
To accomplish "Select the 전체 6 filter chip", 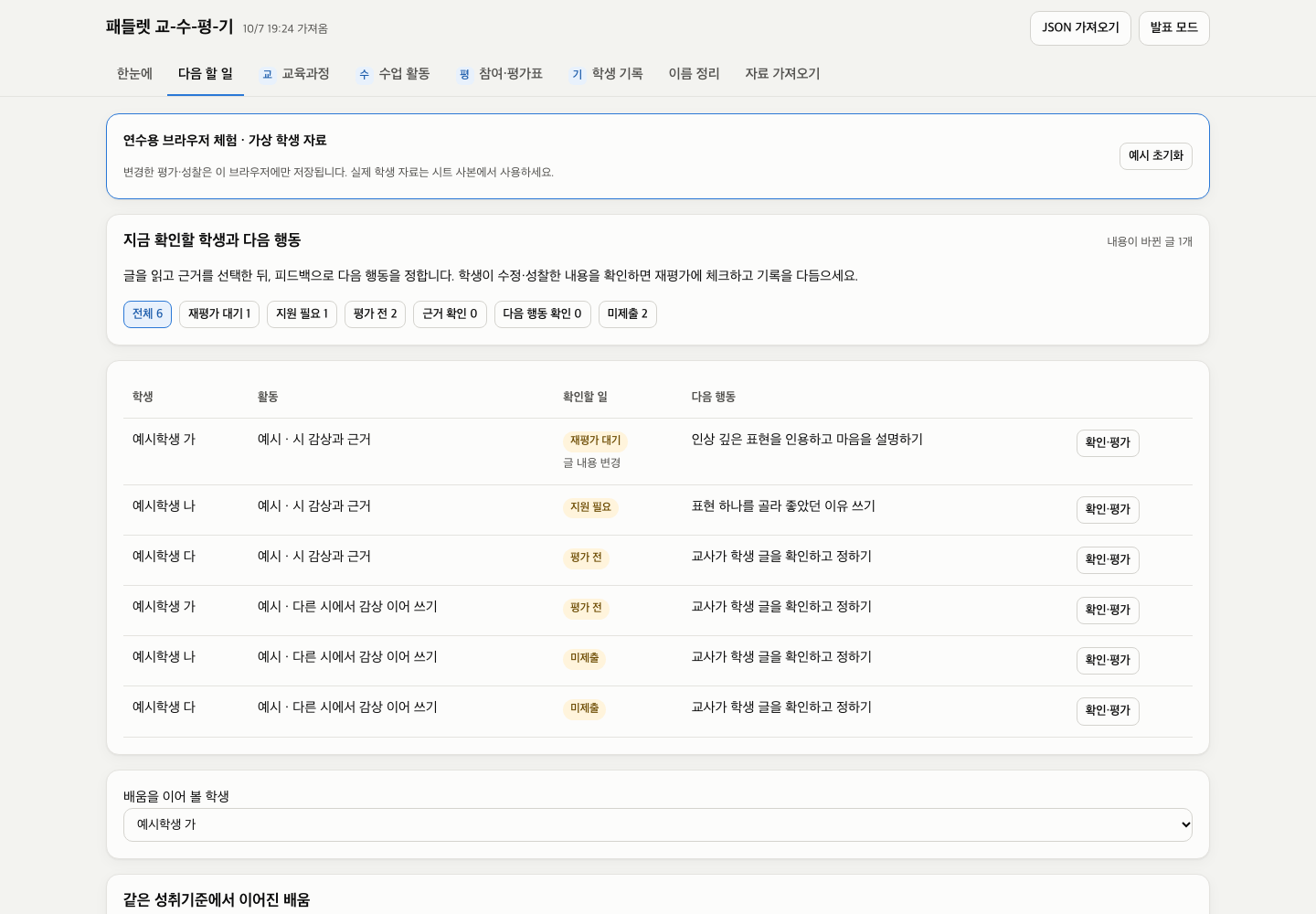I will 147,314.
